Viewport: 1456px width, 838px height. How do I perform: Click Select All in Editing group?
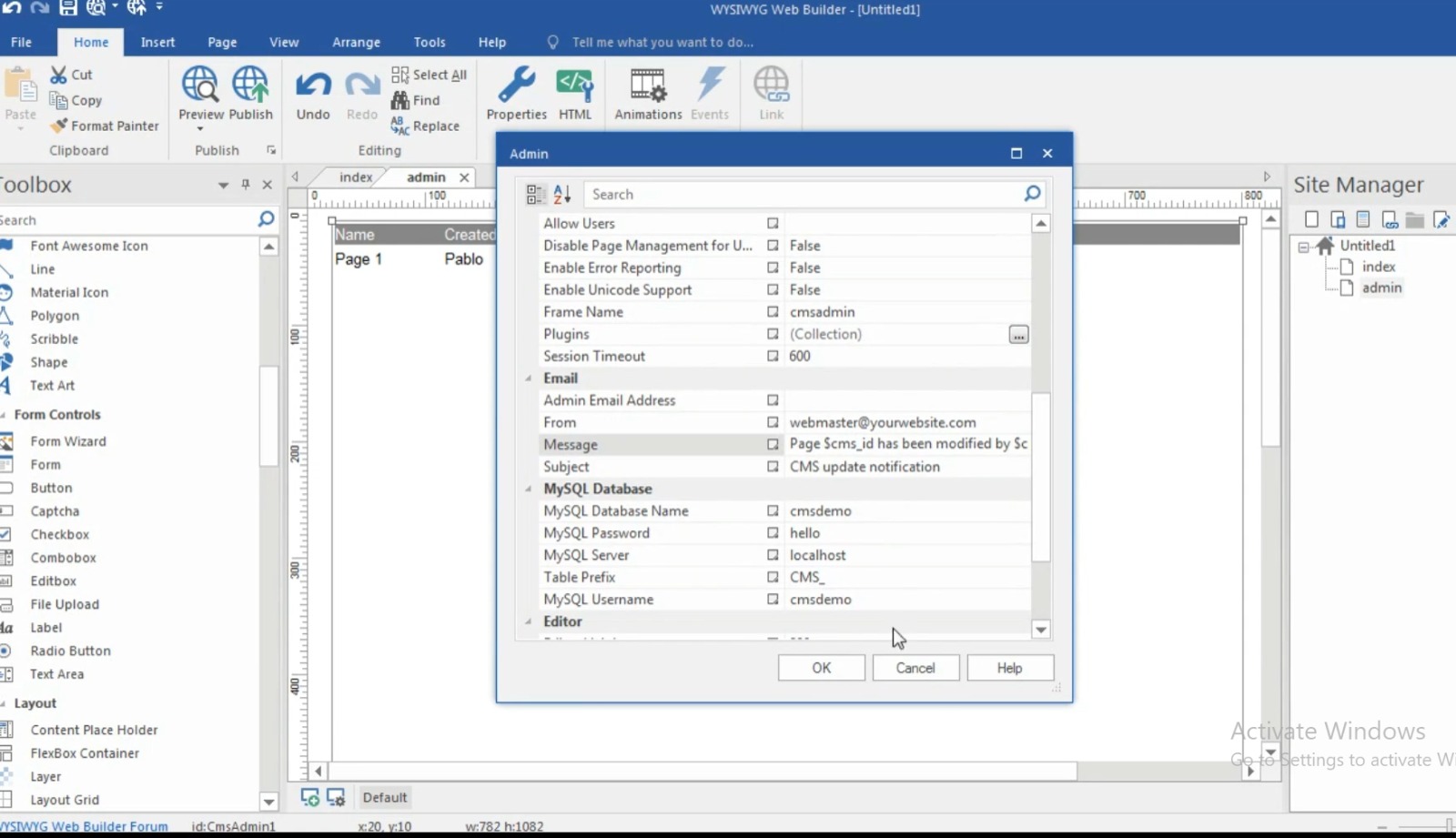pos(430,75)
